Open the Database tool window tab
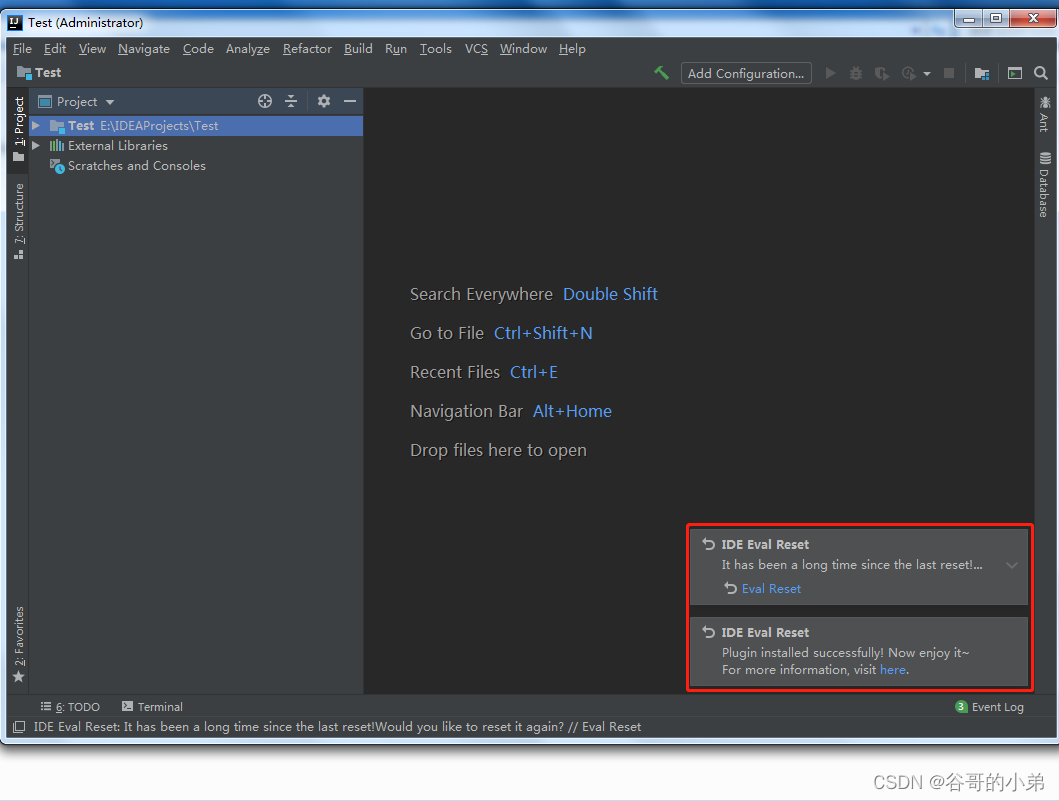This screenshot has height=801, width=1059. click(x=1044, y=184)
